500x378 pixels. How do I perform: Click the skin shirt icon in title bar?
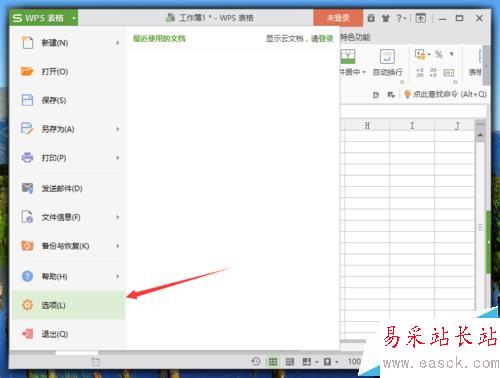click(386, 18)
